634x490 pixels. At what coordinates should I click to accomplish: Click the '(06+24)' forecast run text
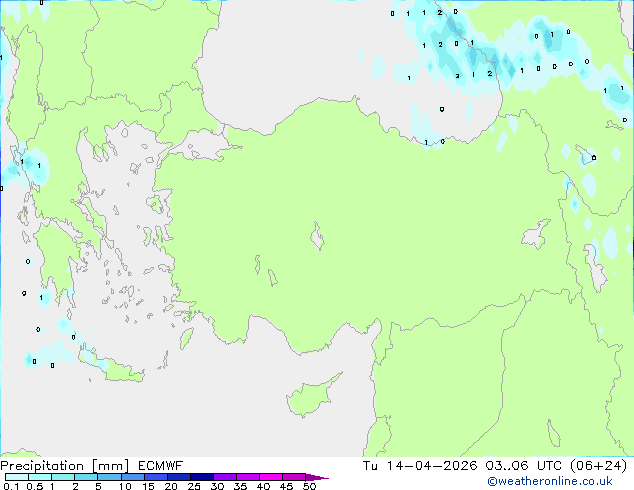(598, 466)
